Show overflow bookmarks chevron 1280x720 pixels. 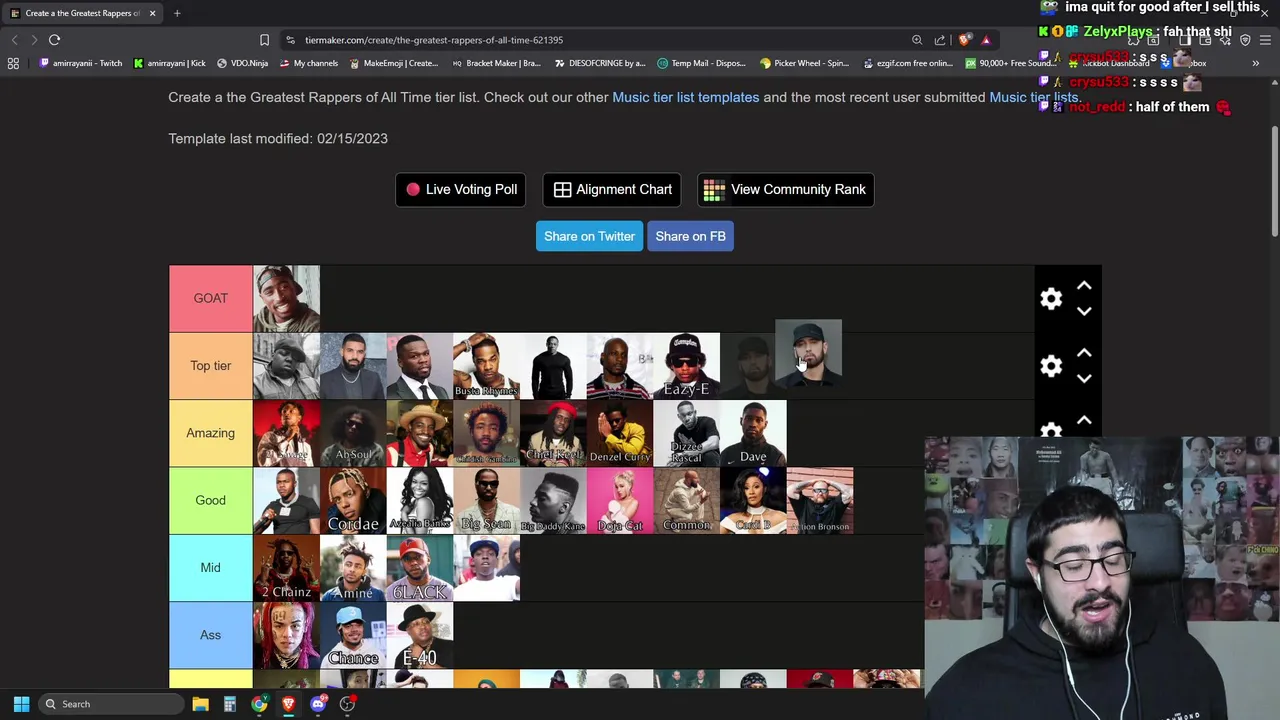[1255, 63]
